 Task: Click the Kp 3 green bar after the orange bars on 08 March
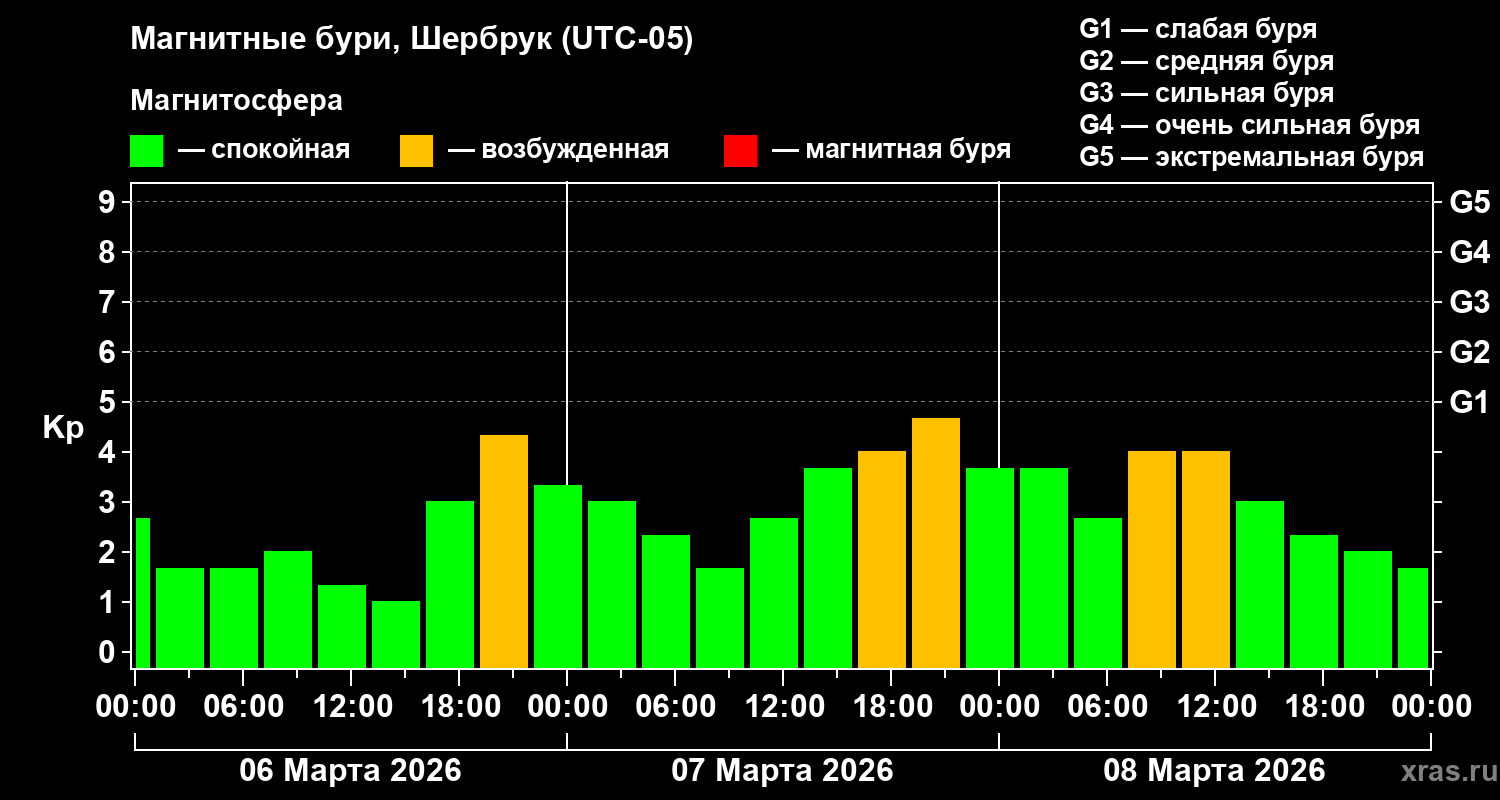1260,584
